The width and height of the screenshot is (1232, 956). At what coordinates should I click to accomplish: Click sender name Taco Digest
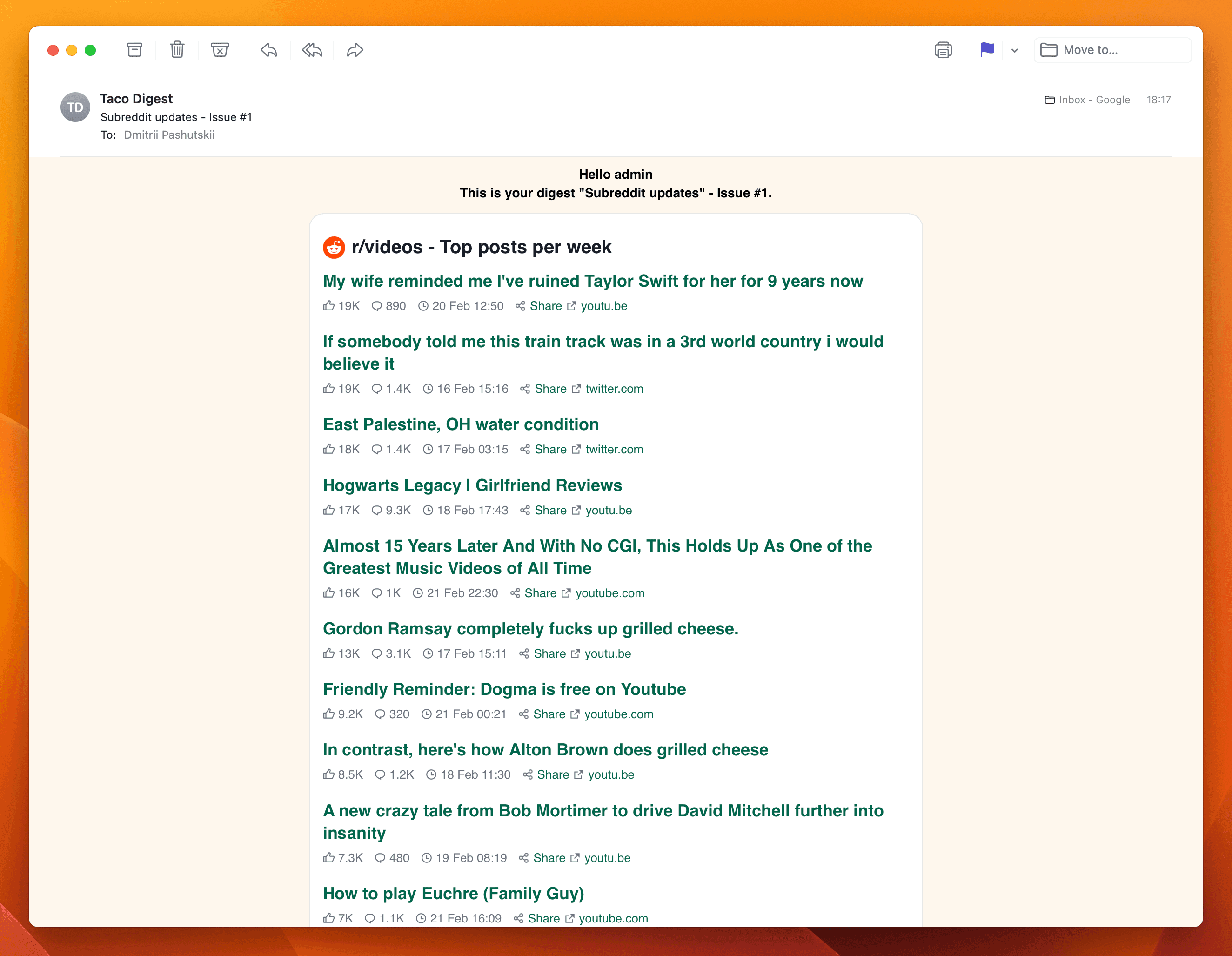(136, 99)
